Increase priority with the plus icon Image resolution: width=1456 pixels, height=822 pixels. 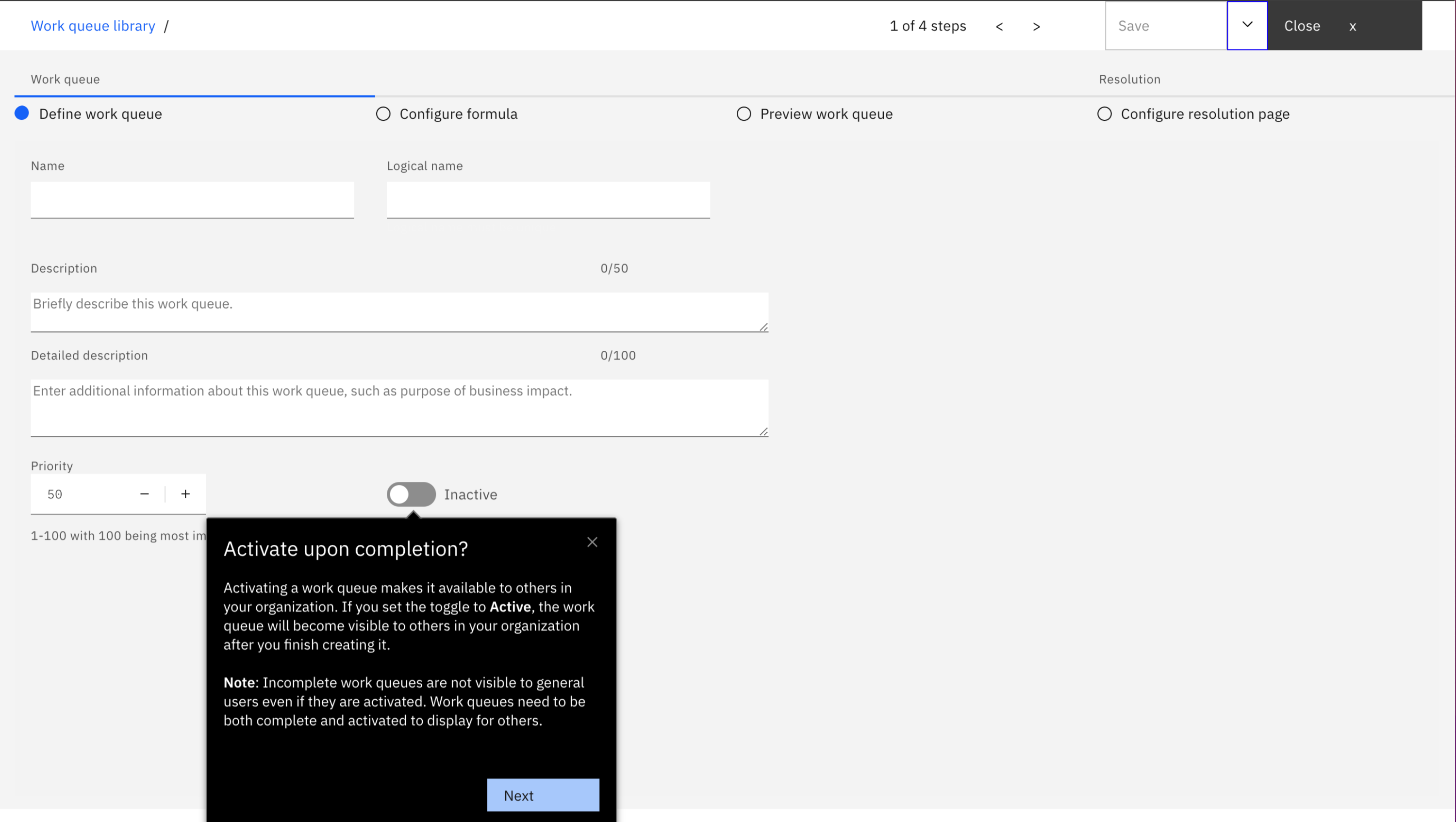(x=185, y=494)
